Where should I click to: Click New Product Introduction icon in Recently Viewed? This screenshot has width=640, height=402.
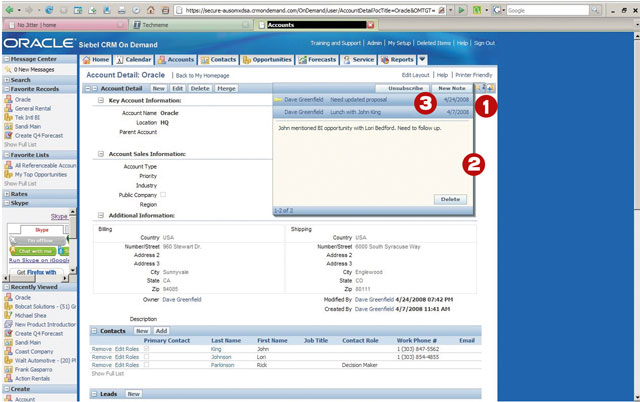[x=8, y=324]
